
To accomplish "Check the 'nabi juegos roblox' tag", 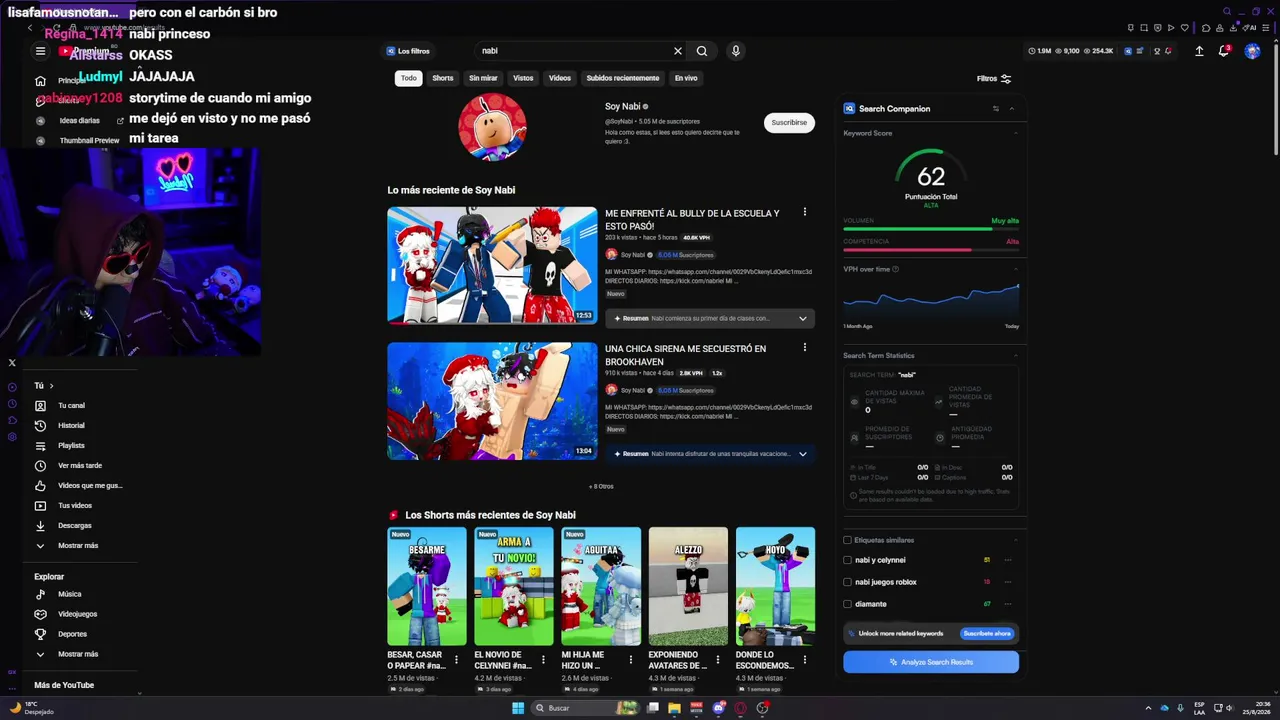I will point(848,582).
